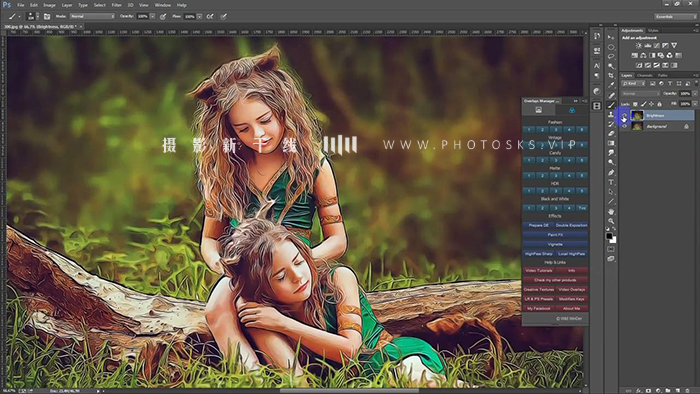Click the black foreground color swatch

(609, 236)
